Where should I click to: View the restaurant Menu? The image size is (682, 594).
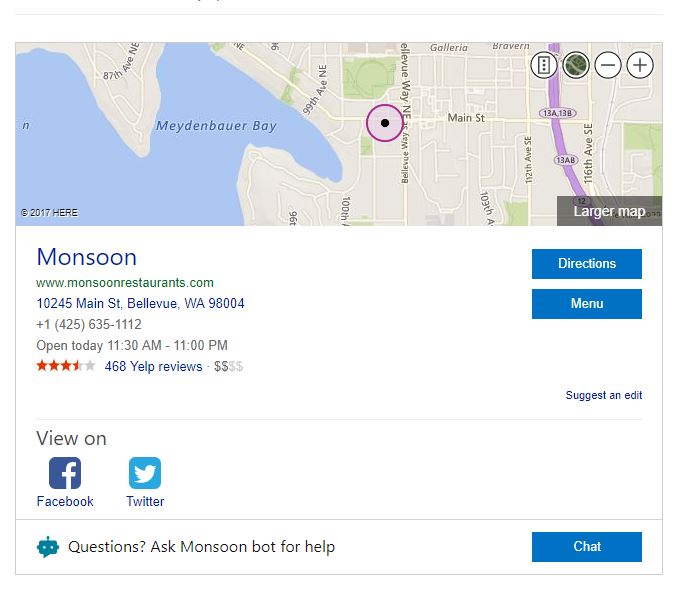[586, 304]
